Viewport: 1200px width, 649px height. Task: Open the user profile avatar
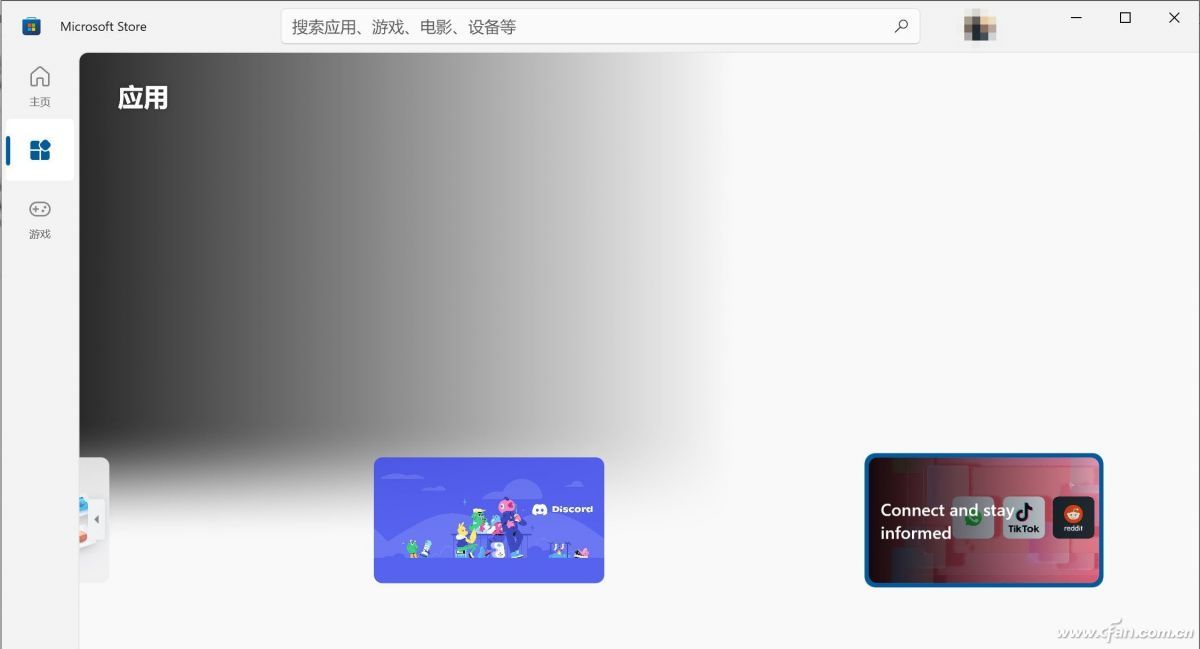[979, 27]
